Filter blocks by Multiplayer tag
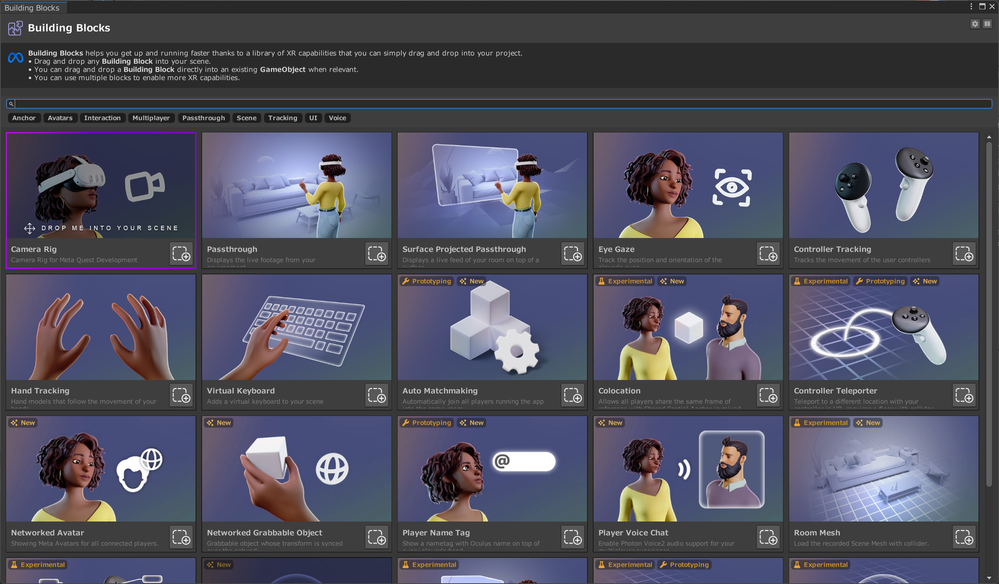This screenshot has width=999, height=584. (x=151, y=118)
